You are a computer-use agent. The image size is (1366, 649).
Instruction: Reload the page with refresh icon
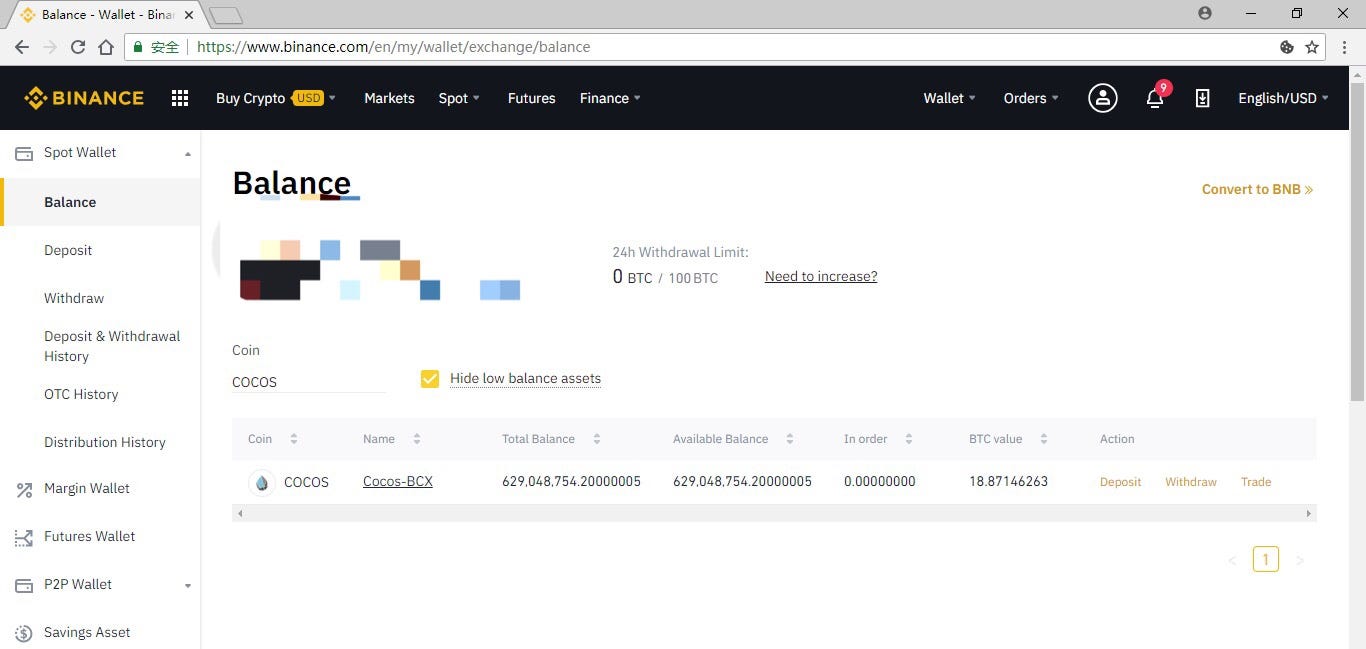point(78,47)
